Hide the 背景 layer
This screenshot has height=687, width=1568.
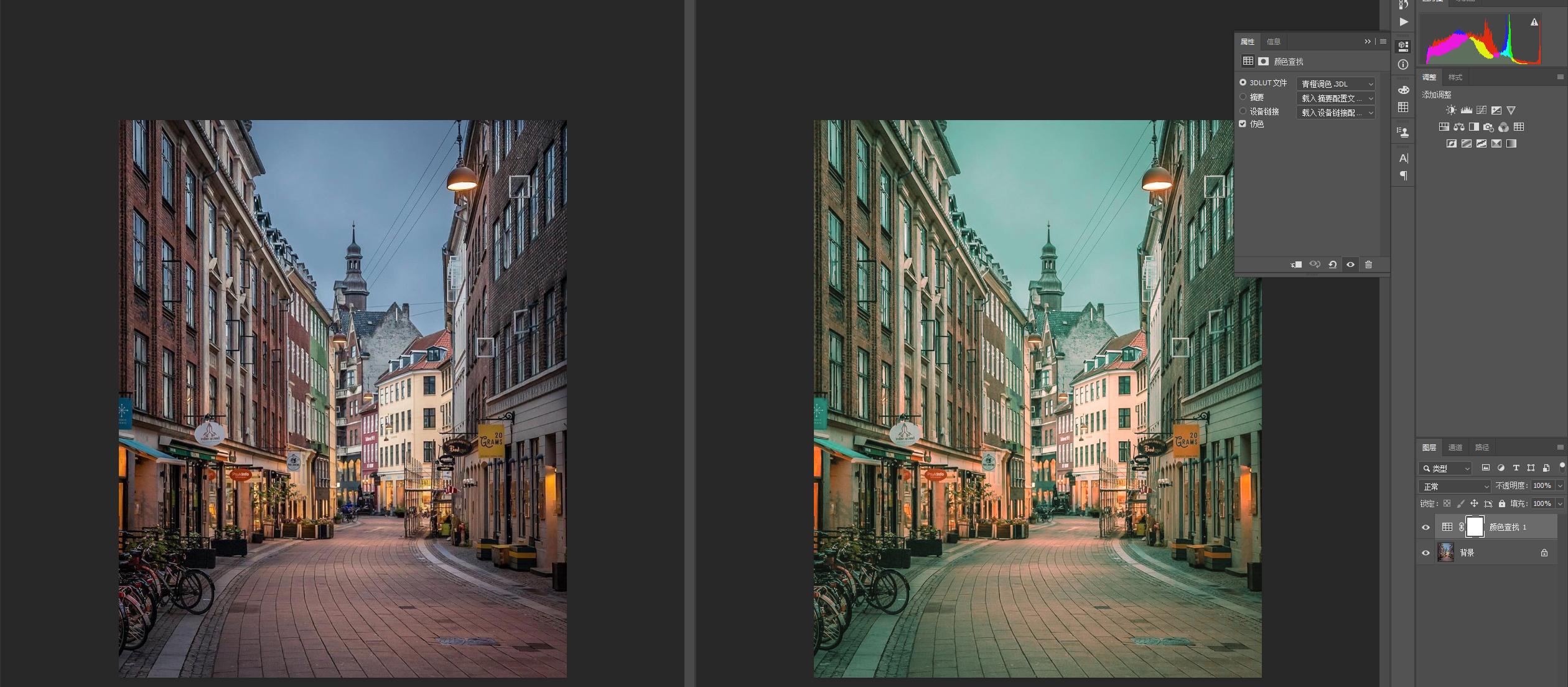pyautogui.click(x=1426, y=553)
